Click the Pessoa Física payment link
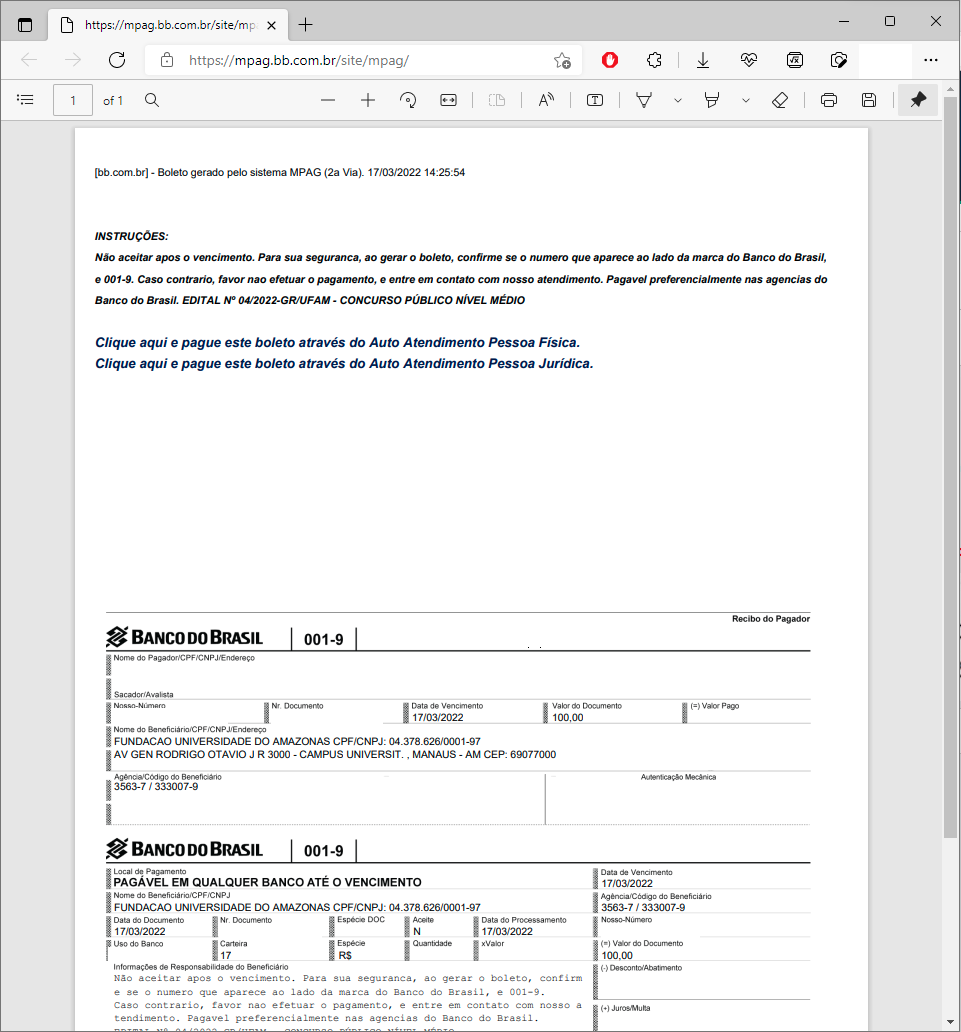 pyautogui.click(x=337, y=342)
